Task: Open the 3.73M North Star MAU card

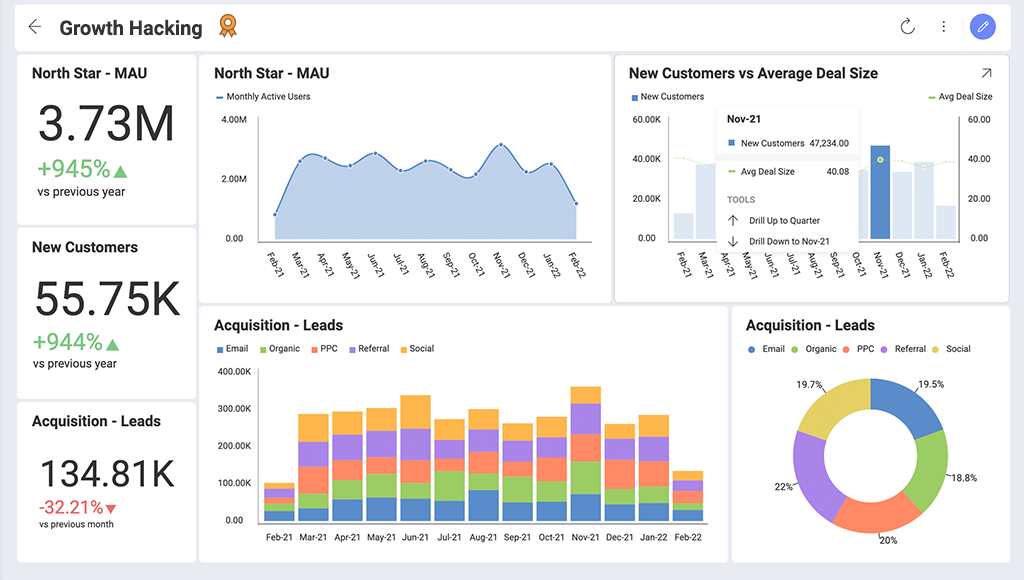Action: (x=106, y=137)
